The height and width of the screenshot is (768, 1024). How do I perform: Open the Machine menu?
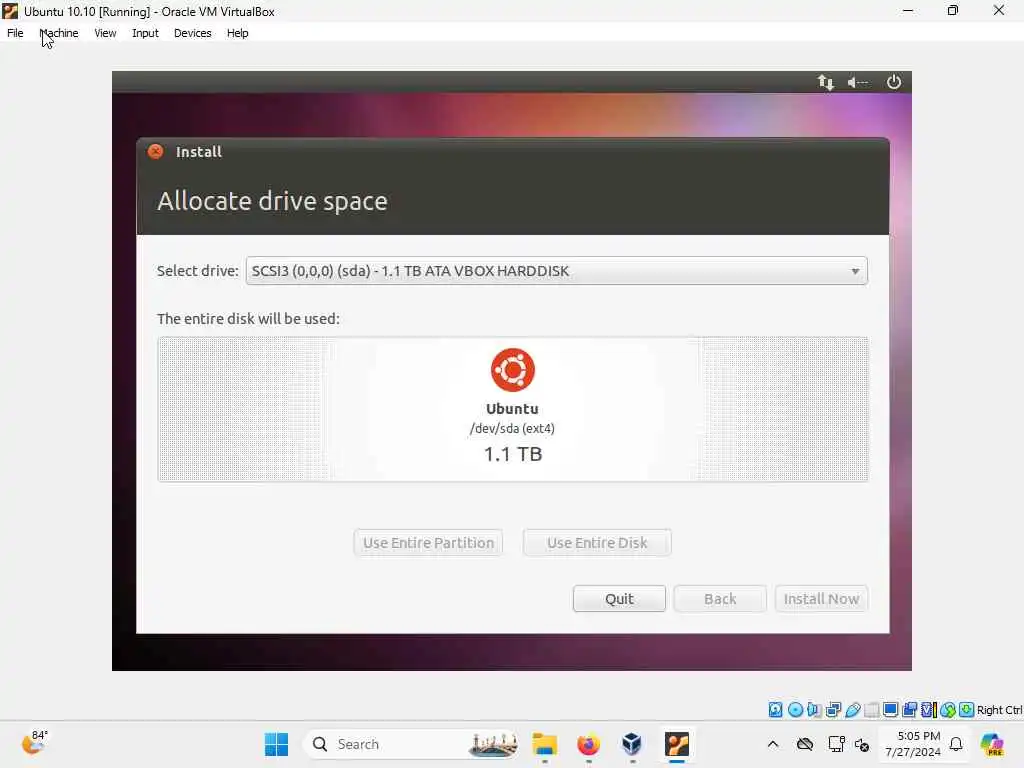click(x=59, y=33)
